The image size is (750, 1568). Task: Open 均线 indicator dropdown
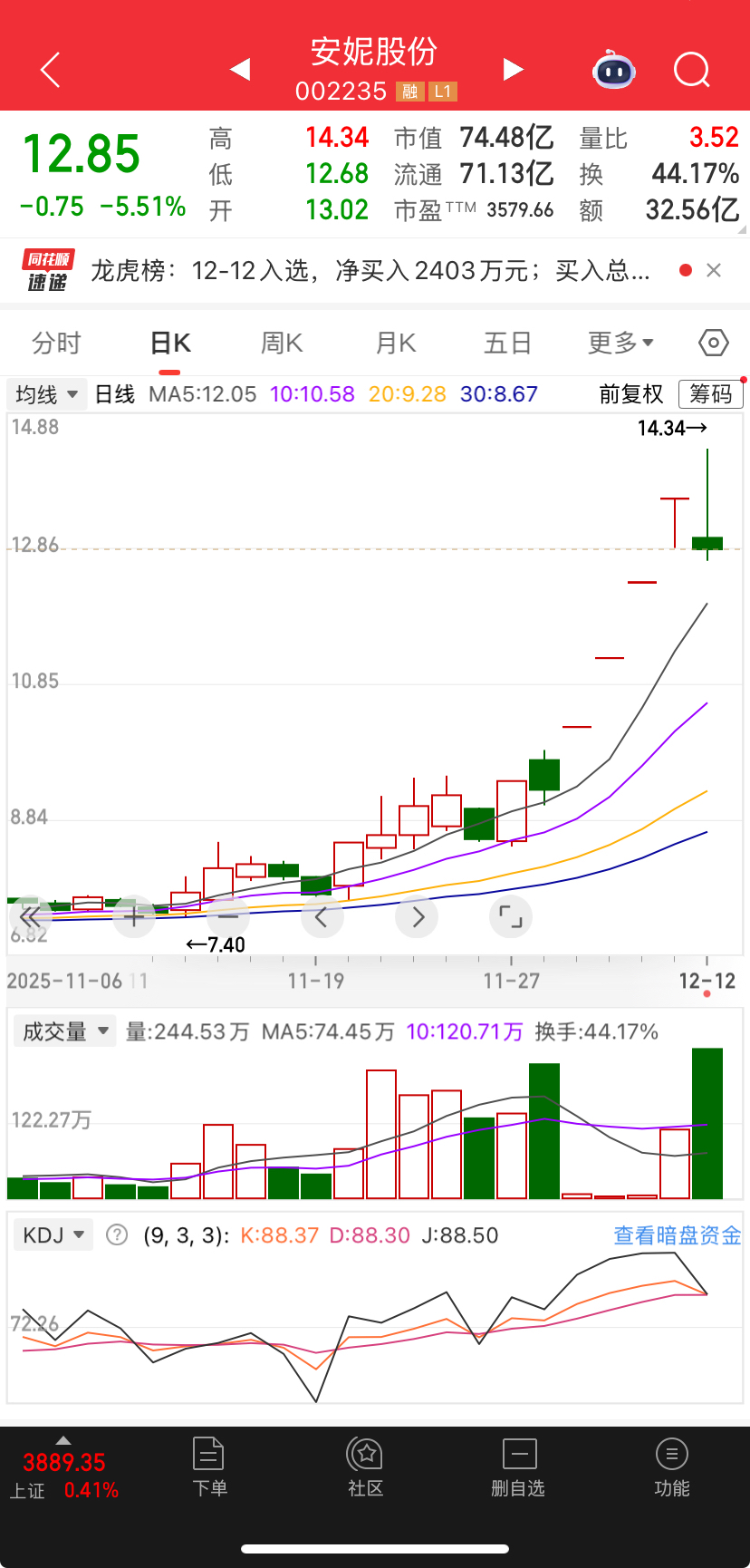(47, 394)
